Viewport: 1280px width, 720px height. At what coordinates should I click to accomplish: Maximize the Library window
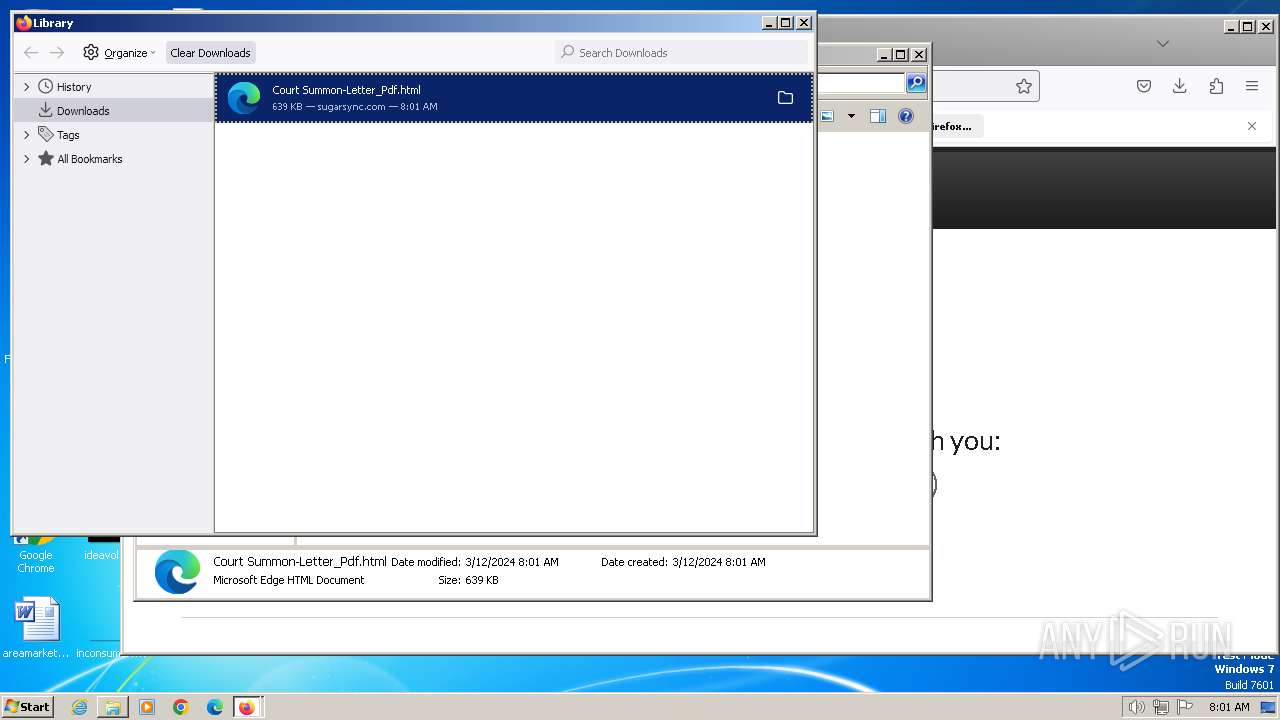click(x=786, y=23)
